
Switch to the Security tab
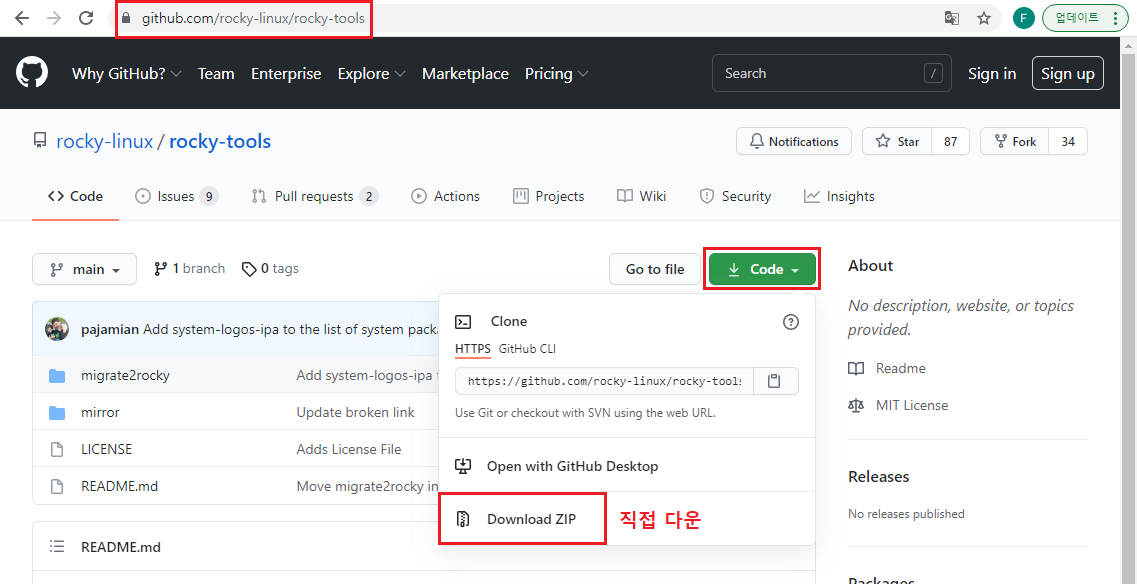click(735, 197)
